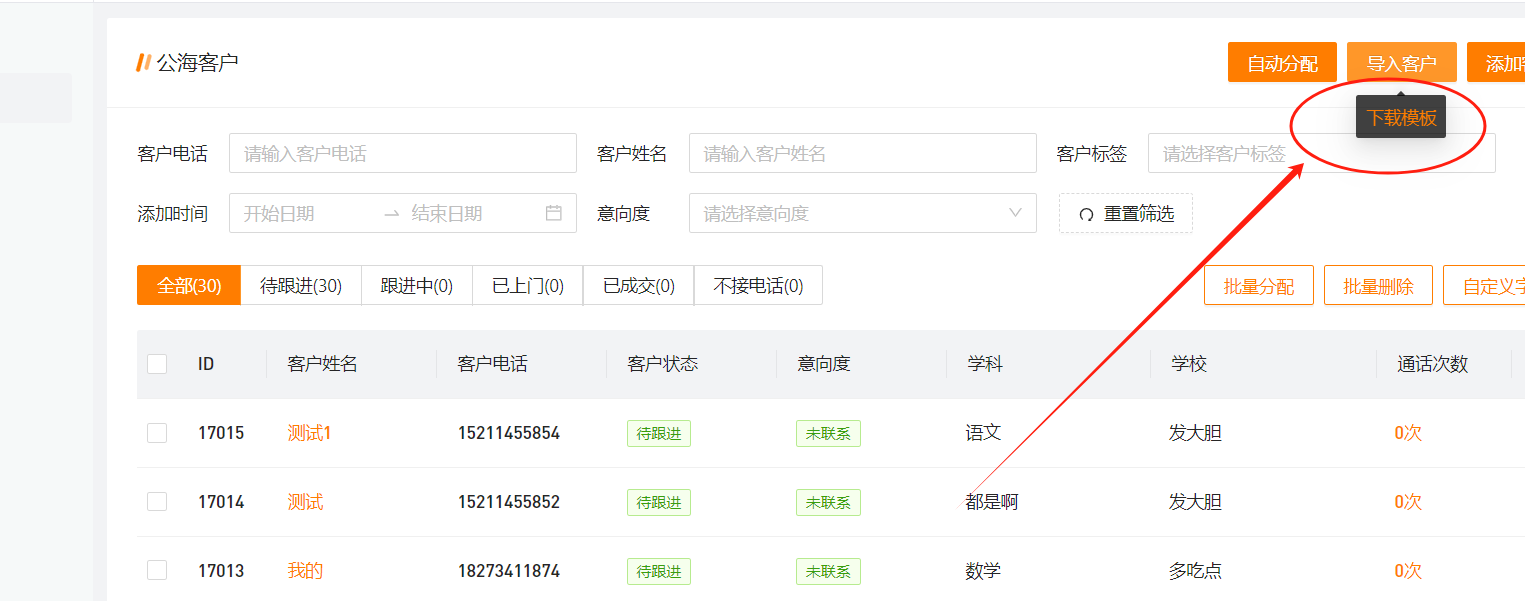The height and width of the screenshot is (601, 1525).
Task: Switch to the 全部(30) tab
Action: [x=188, y=285]
